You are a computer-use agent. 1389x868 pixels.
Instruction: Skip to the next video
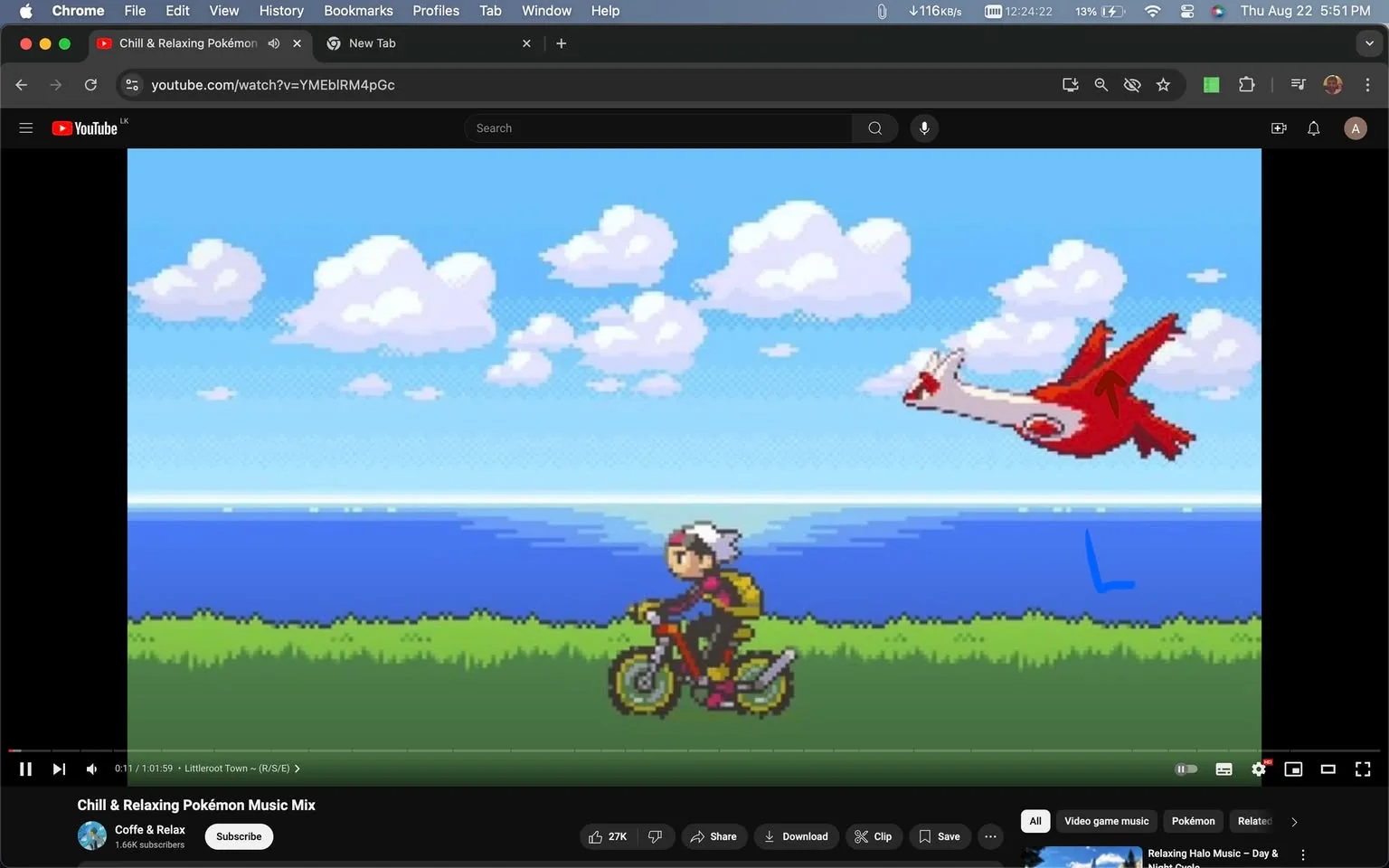click(59, 769)
